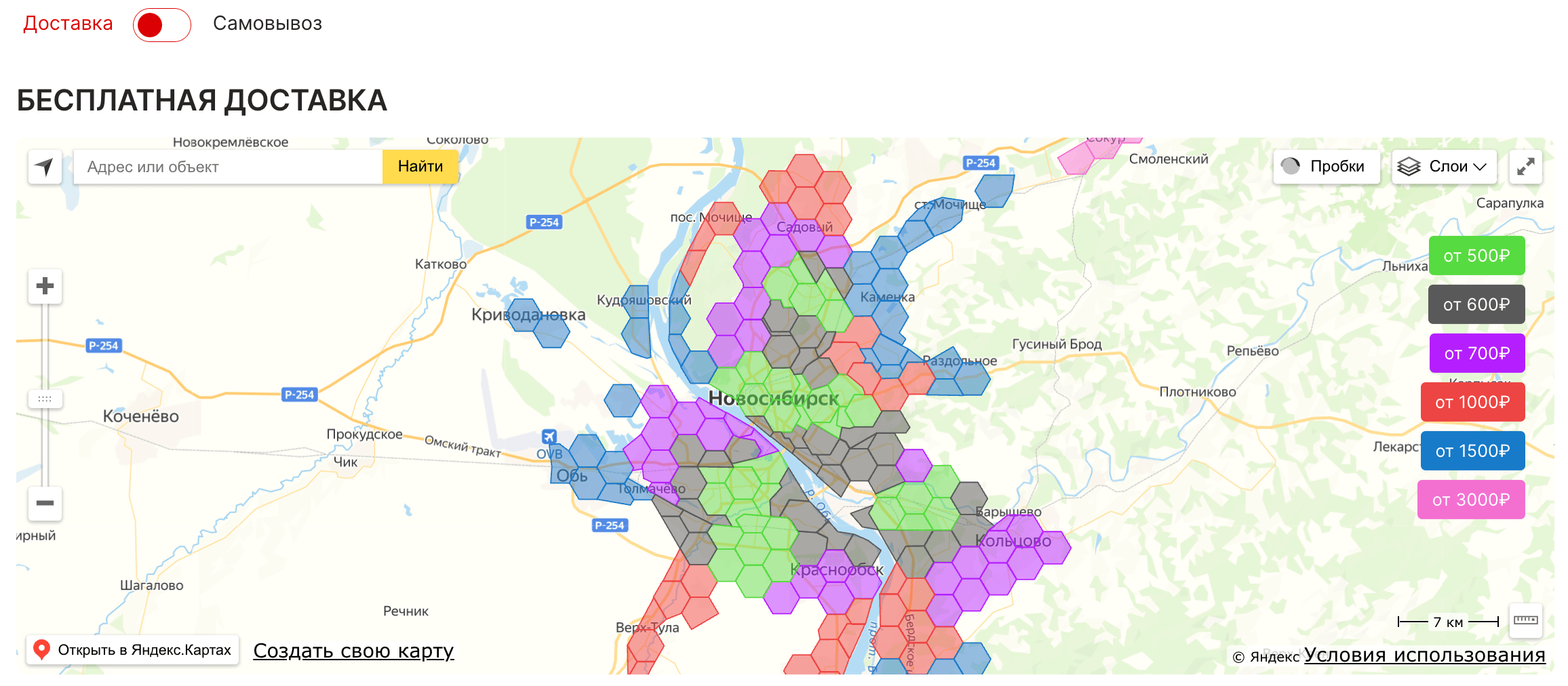Image resolution: width=1568 pixels, height=686 pixels.
Task: Click the airport icon near OVB
Action: tap(549, 437)
